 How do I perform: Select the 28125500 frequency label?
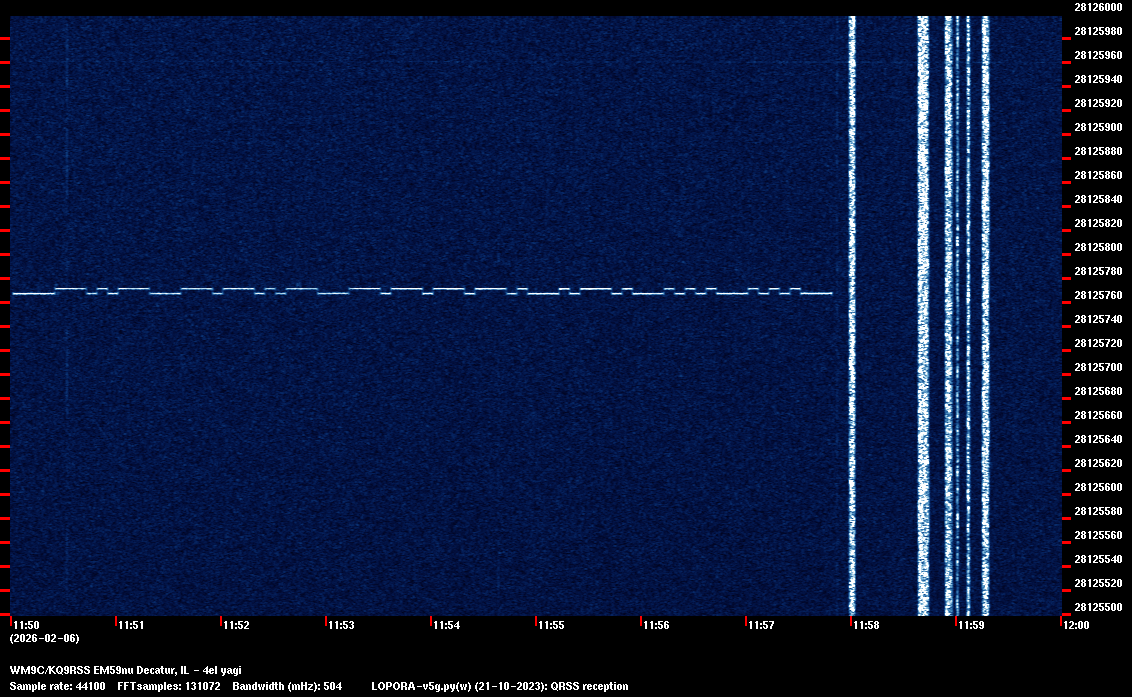[1097, 607]
